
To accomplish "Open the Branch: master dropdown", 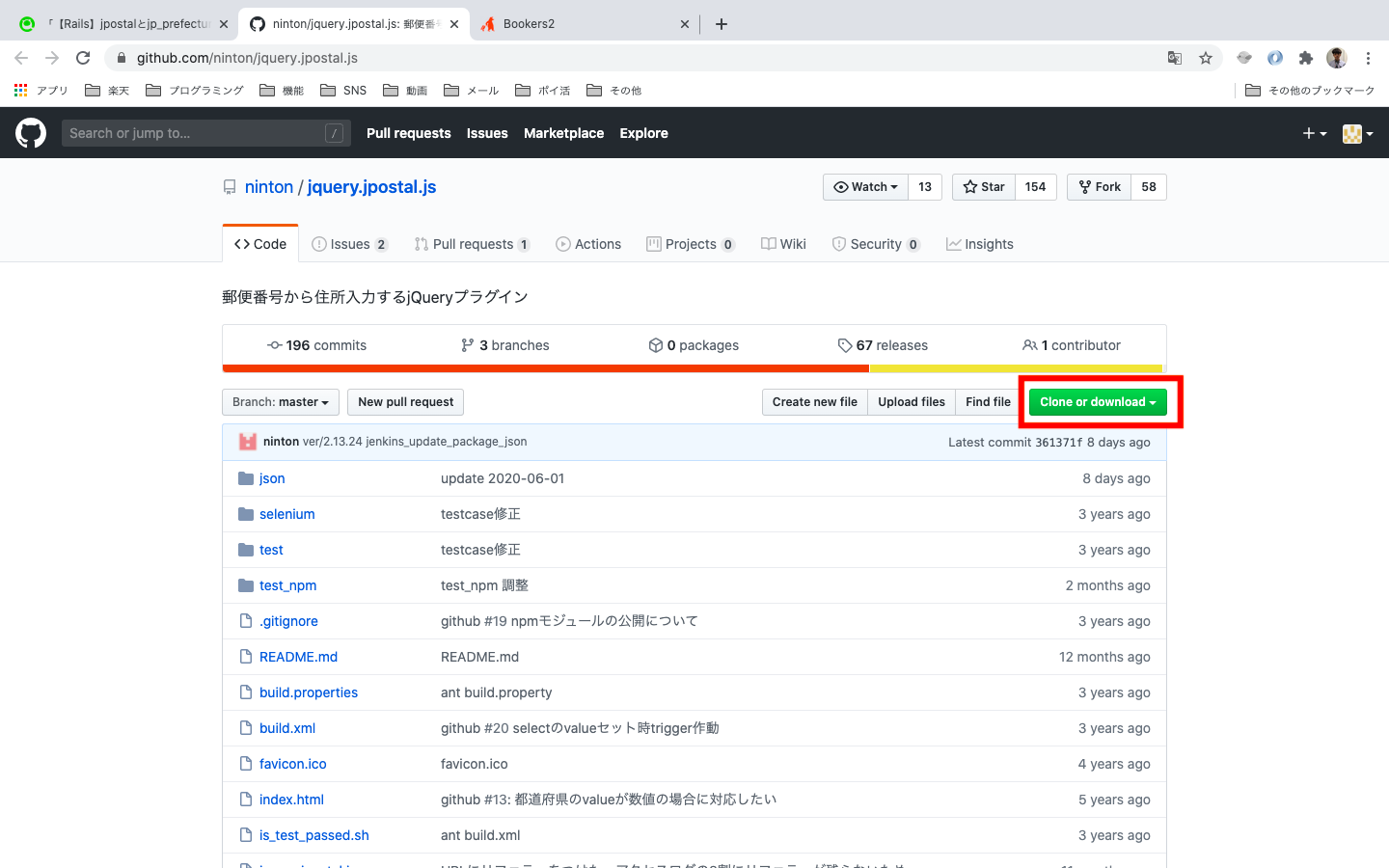I will pyautogui.click(x=281, y=402).
